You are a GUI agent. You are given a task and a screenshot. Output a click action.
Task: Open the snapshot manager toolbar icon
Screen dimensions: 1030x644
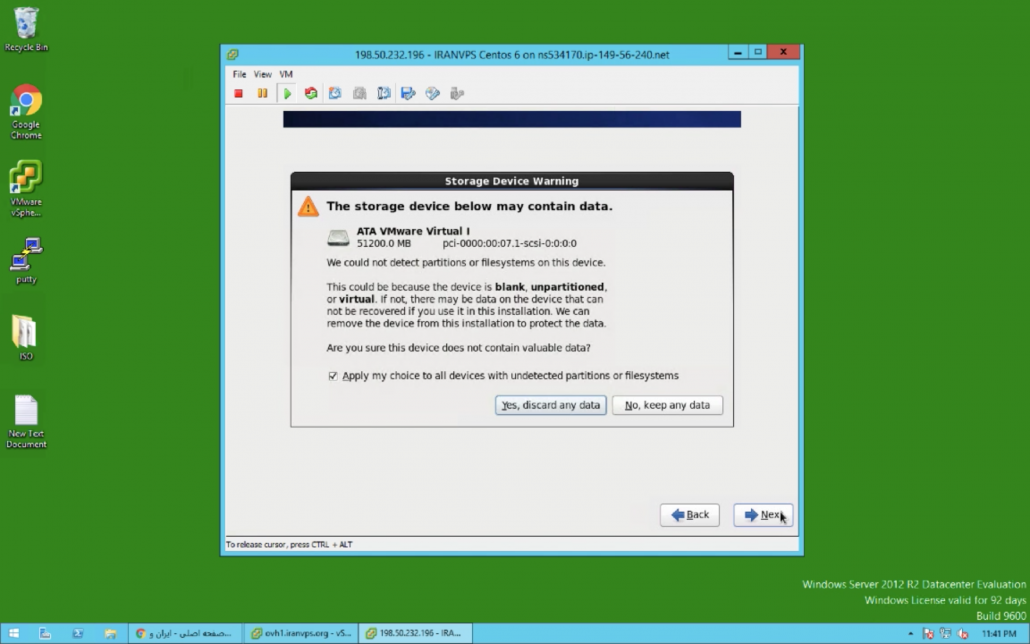383,93
